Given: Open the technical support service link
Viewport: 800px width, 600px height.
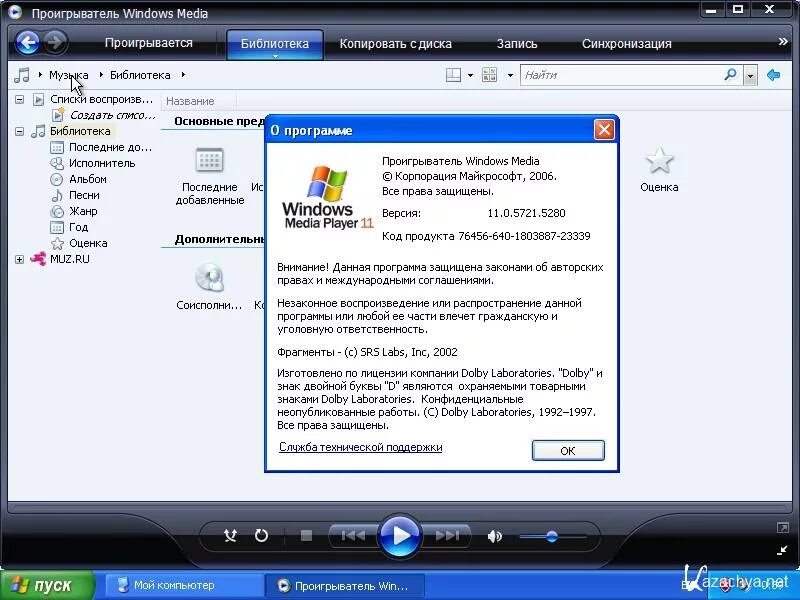Looking at the screenshot, I should coord(361,447).
